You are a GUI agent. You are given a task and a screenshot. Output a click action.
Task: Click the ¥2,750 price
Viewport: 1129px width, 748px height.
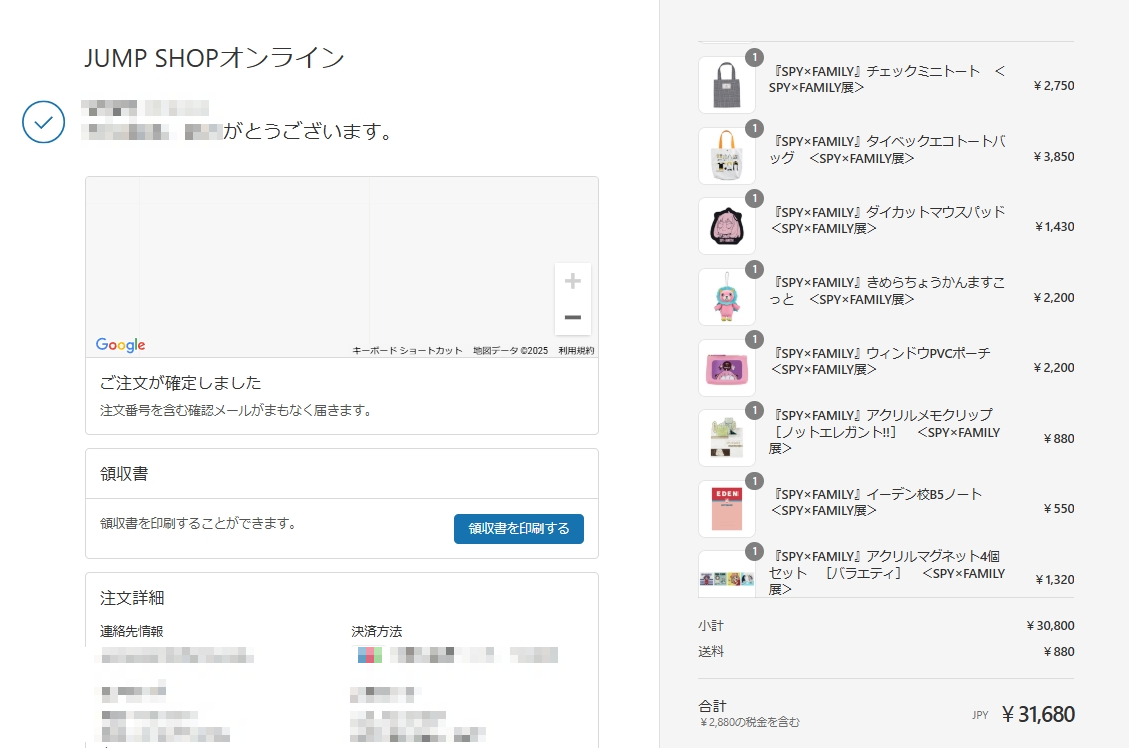tap(1053, 86)
